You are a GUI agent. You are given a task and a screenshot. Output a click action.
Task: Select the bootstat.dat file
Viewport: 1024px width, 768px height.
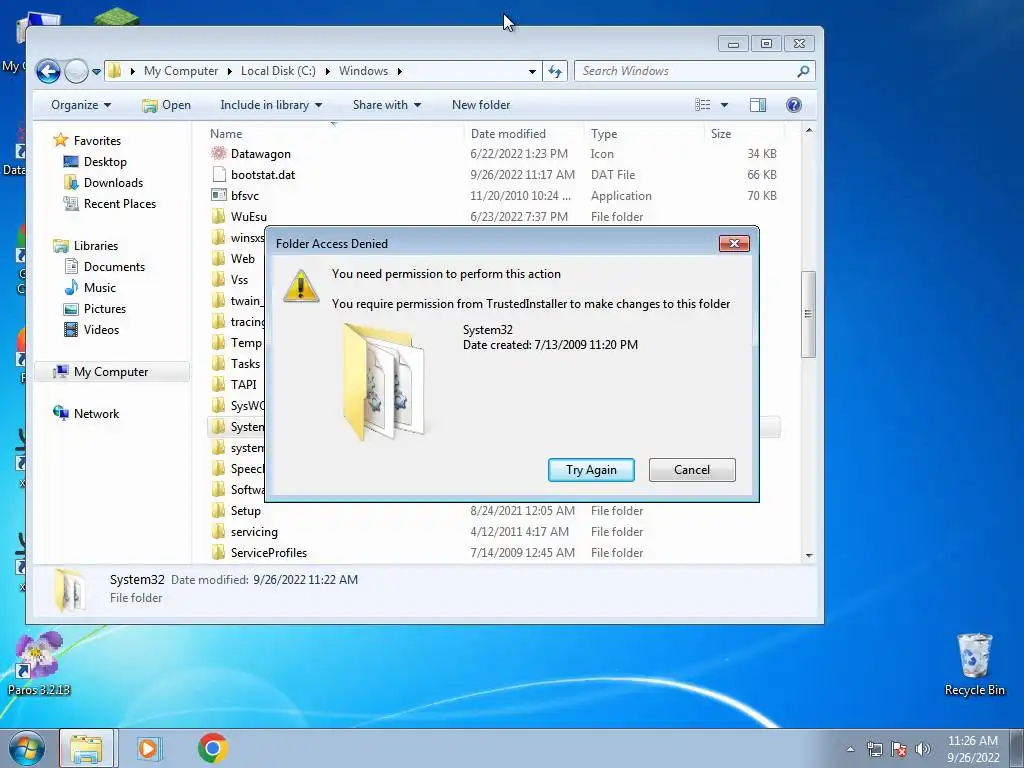[x=263, y=175]
